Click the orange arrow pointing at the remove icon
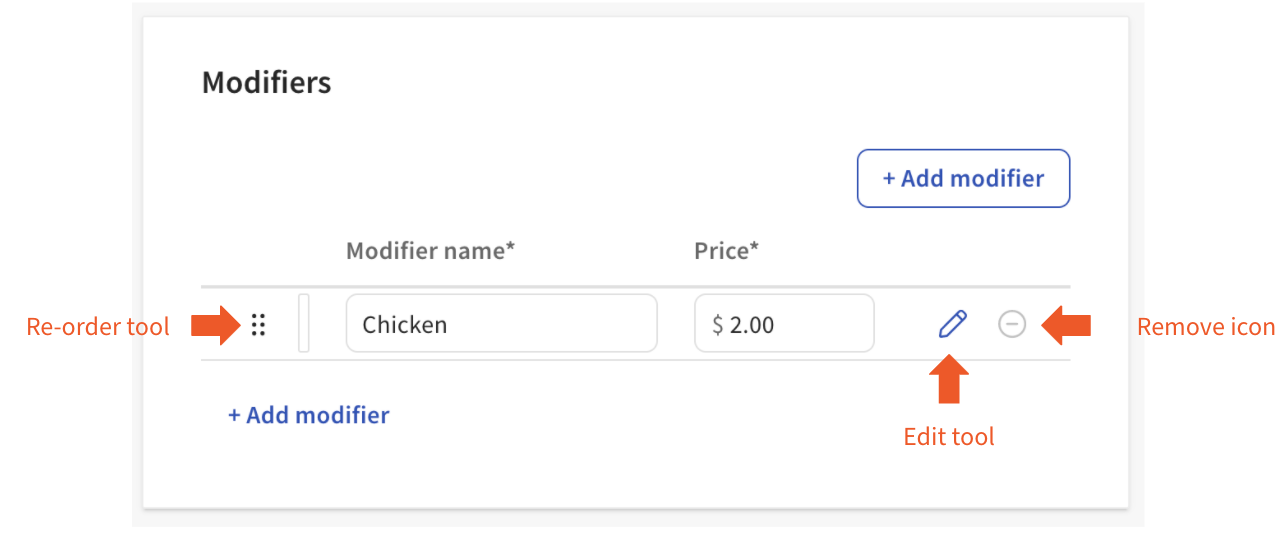 pos(1066,325)
